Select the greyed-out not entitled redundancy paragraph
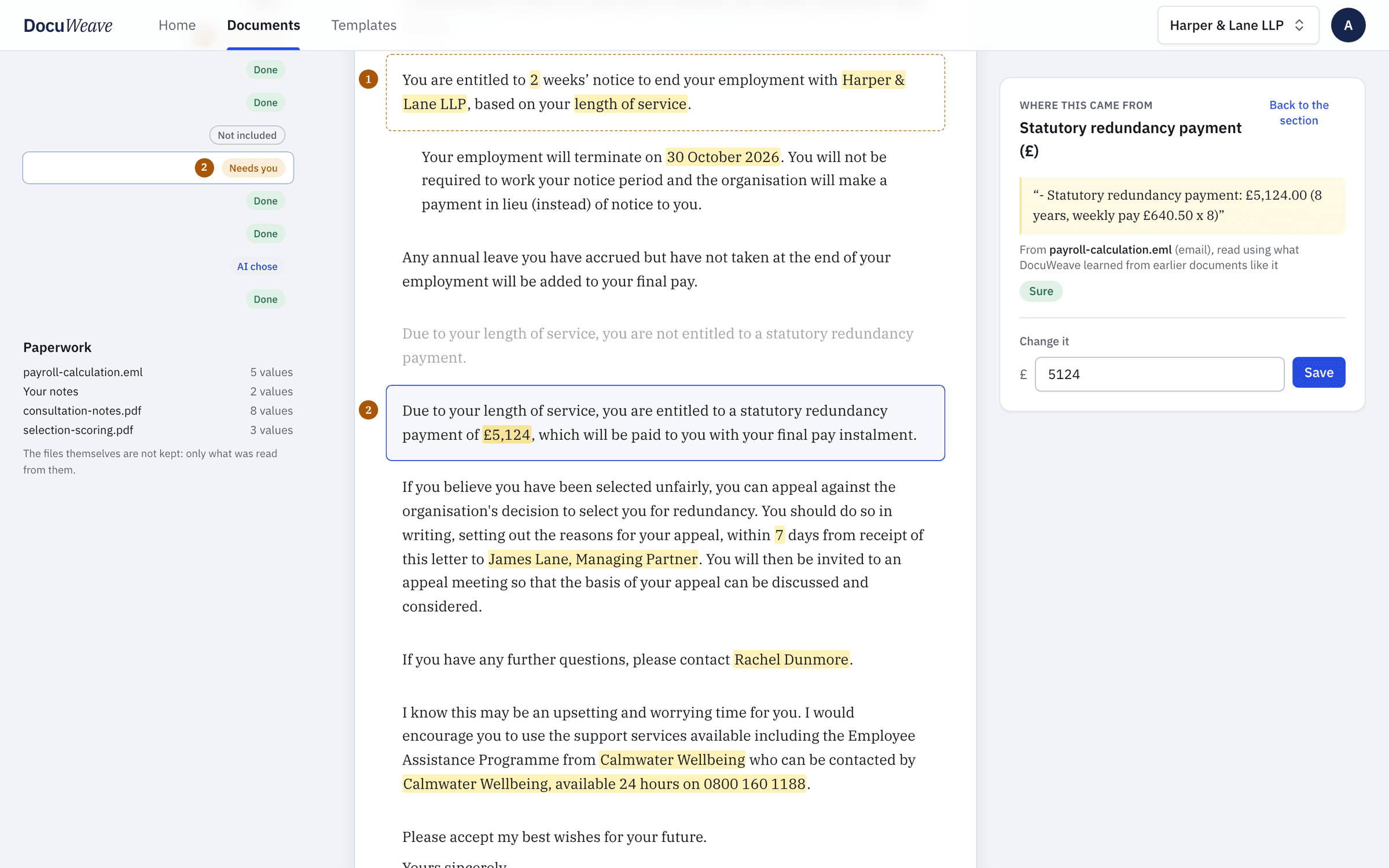Viewport: 1389px width, 868px height. point(658,345)
